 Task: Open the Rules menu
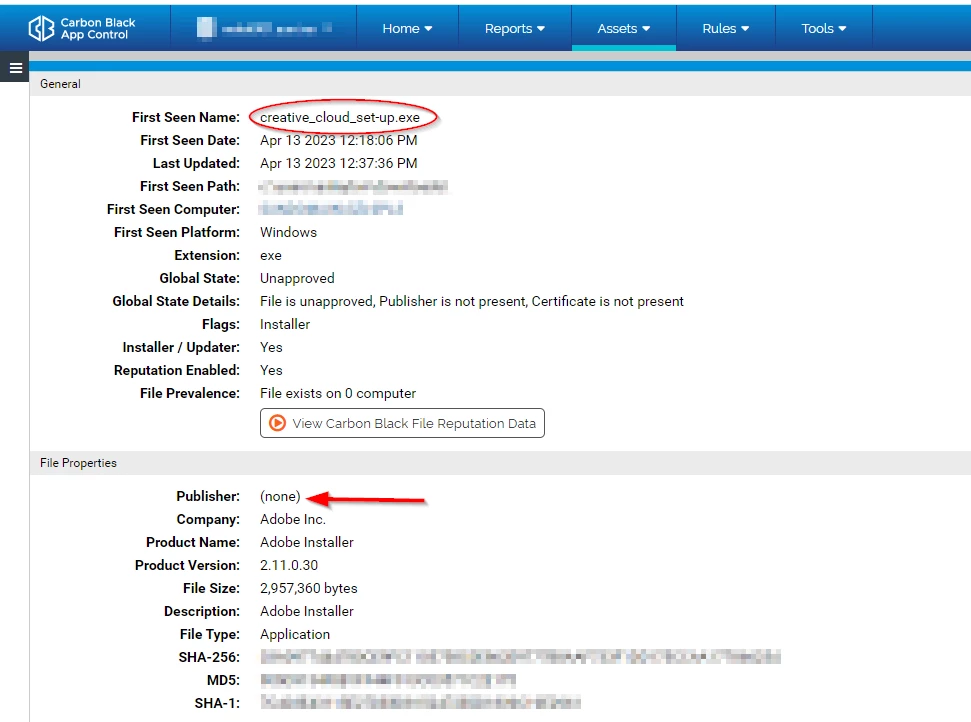coord(725,28)
